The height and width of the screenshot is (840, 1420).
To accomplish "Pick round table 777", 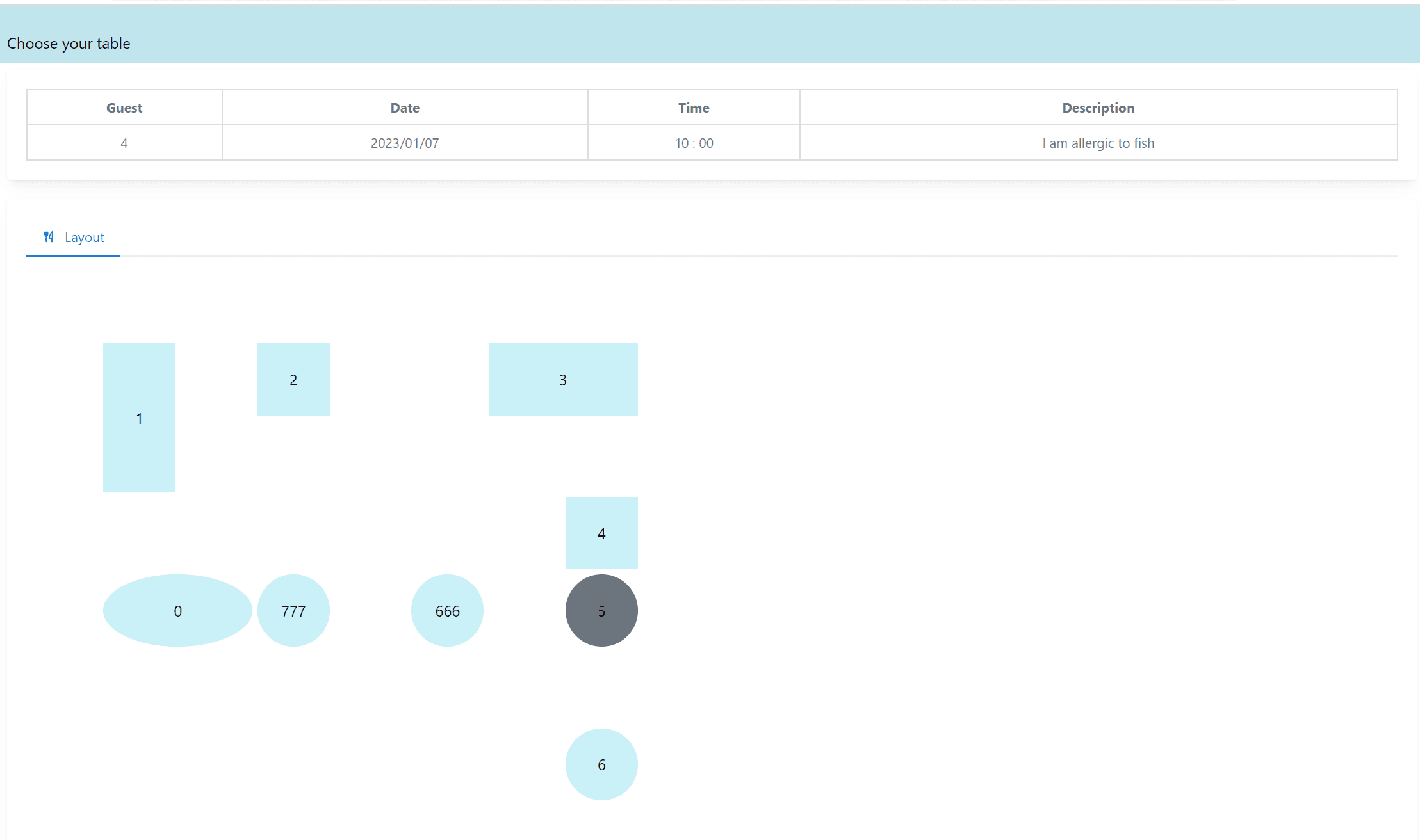I will click(293, 610).
